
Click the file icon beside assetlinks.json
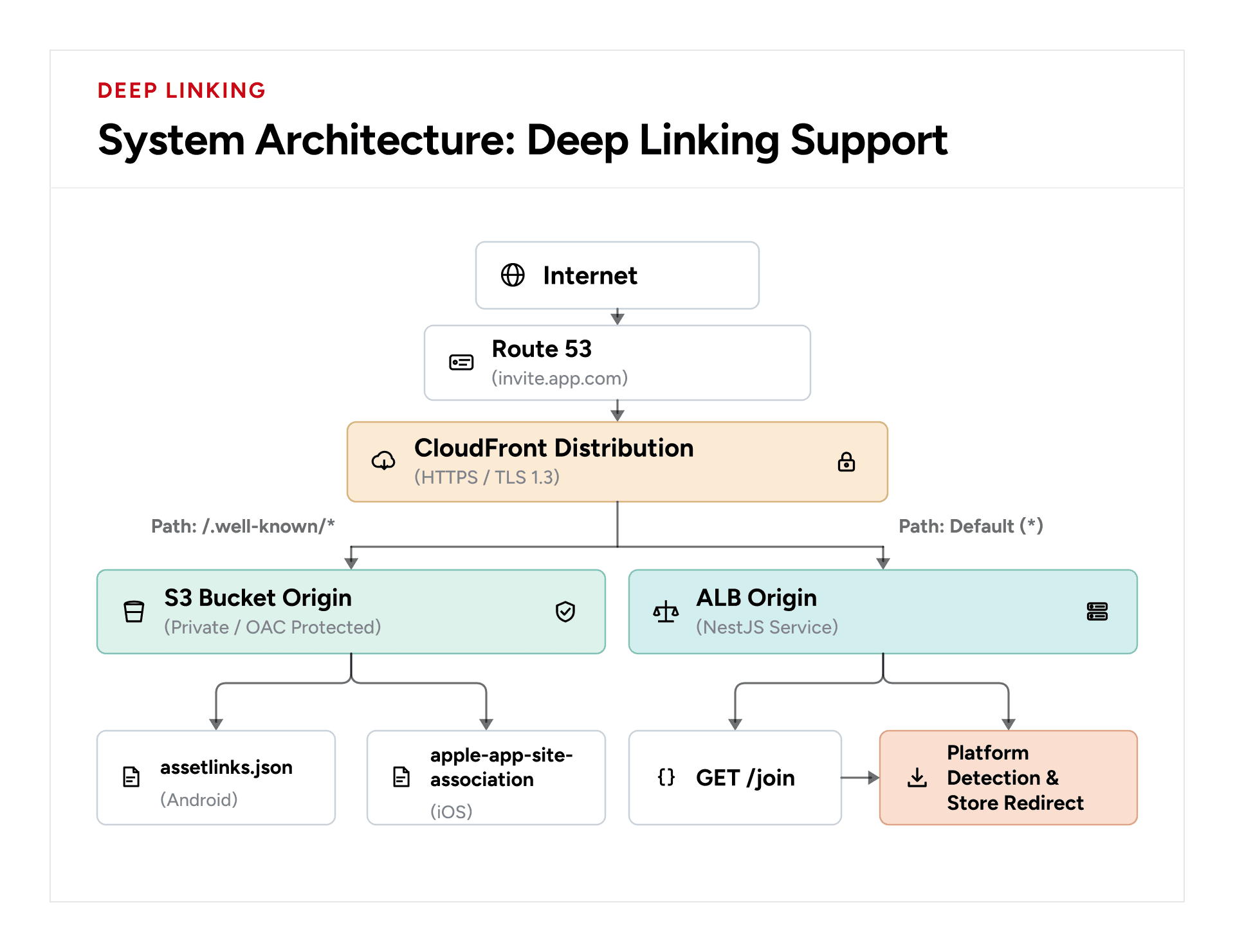(131, 777)
